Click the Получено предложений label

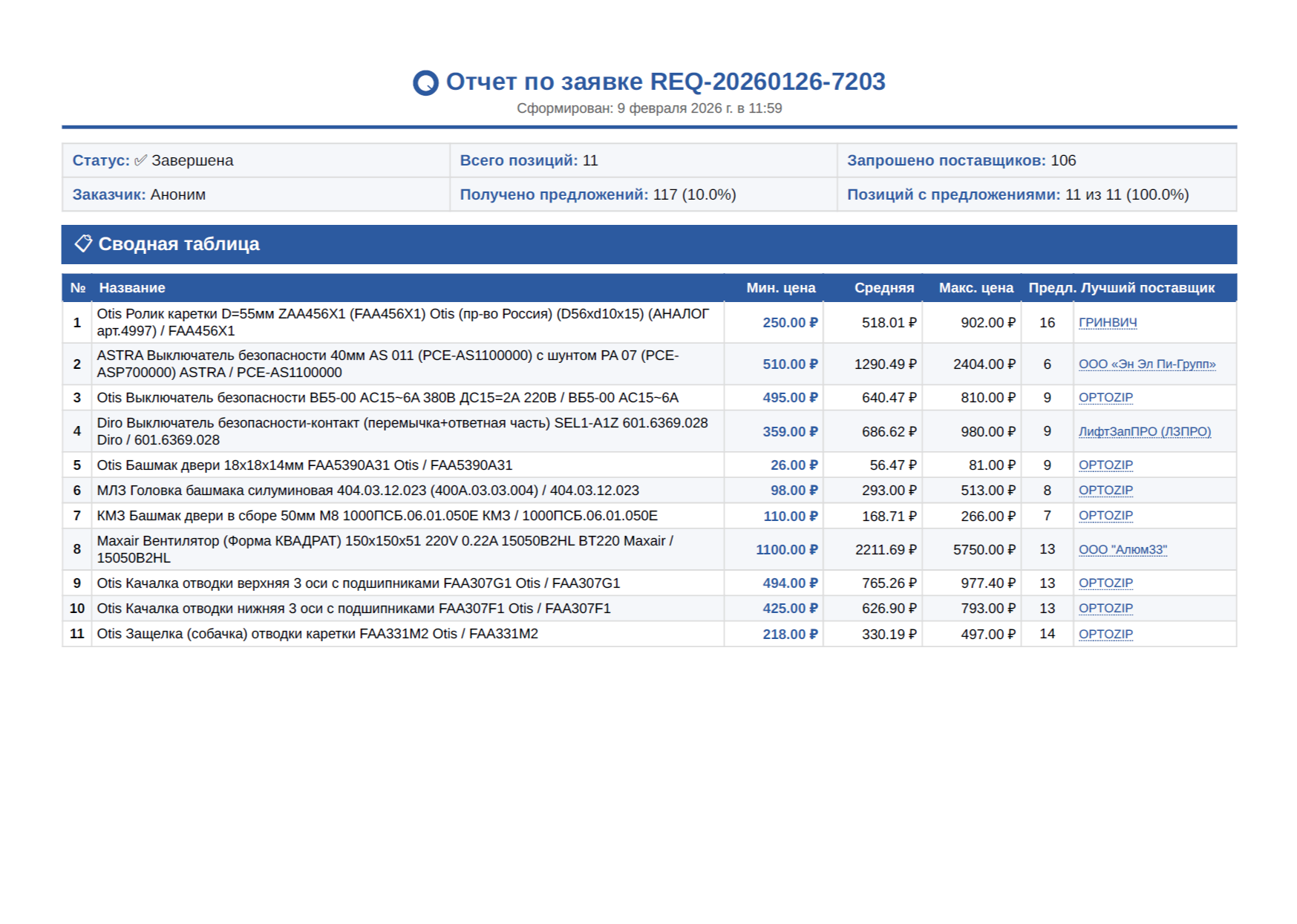pos(553,194)
